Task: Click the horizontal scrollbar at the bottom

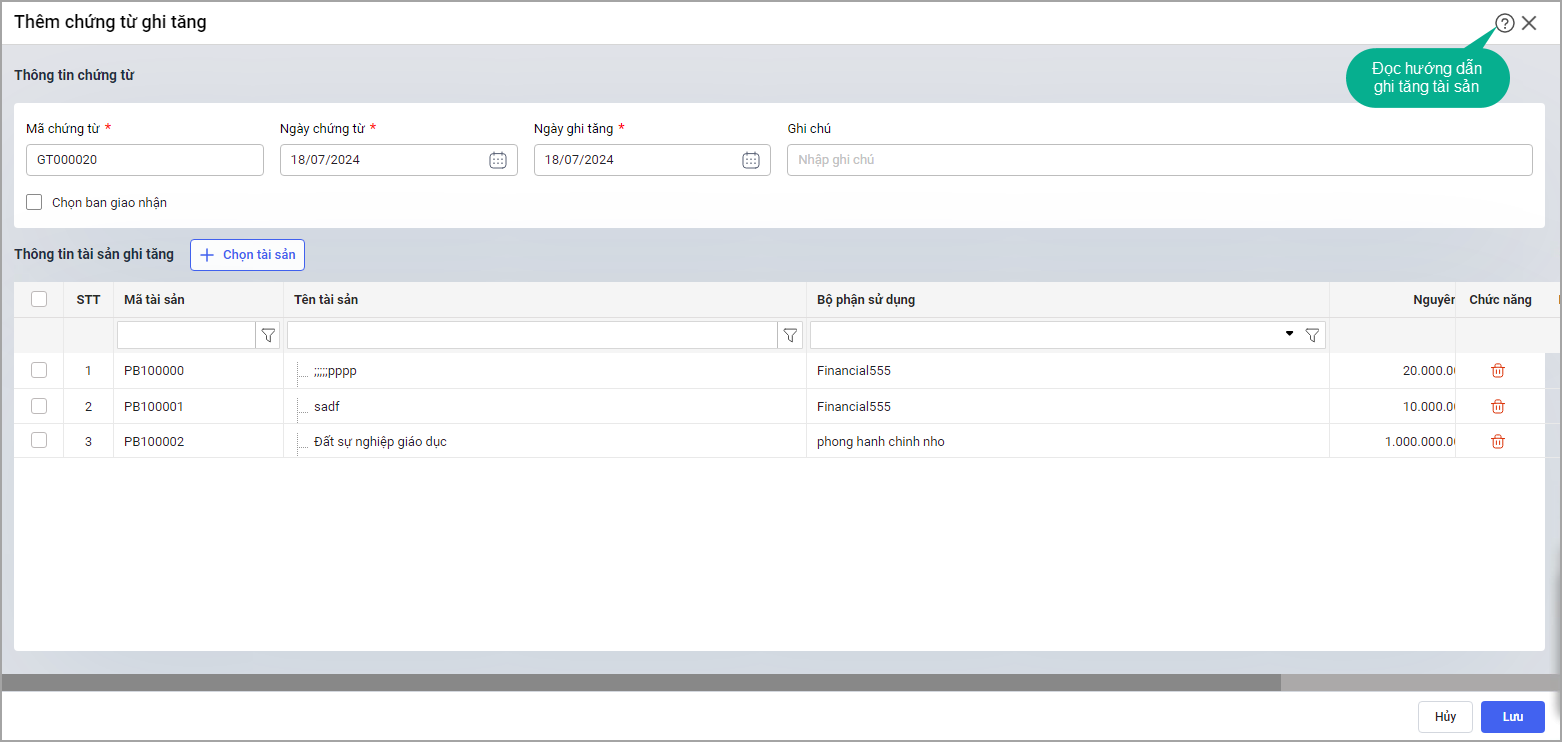Action: coord(640,682)
